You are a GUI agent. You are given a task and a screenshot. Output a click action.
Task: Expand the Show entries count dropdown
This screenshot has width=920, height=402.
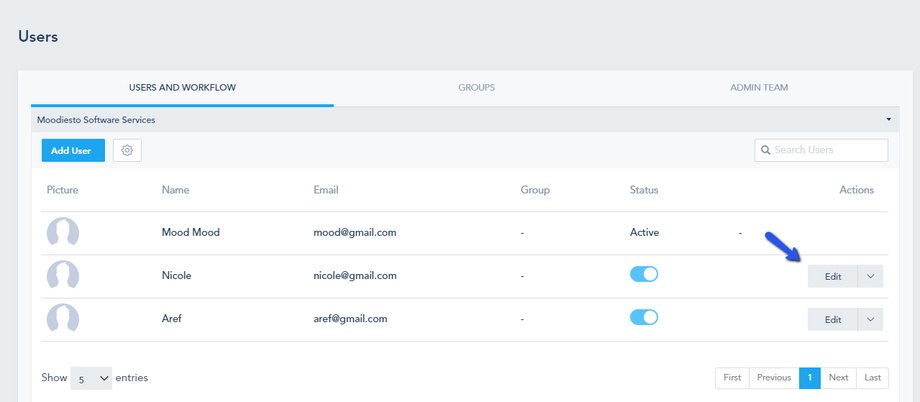[91, 379]
